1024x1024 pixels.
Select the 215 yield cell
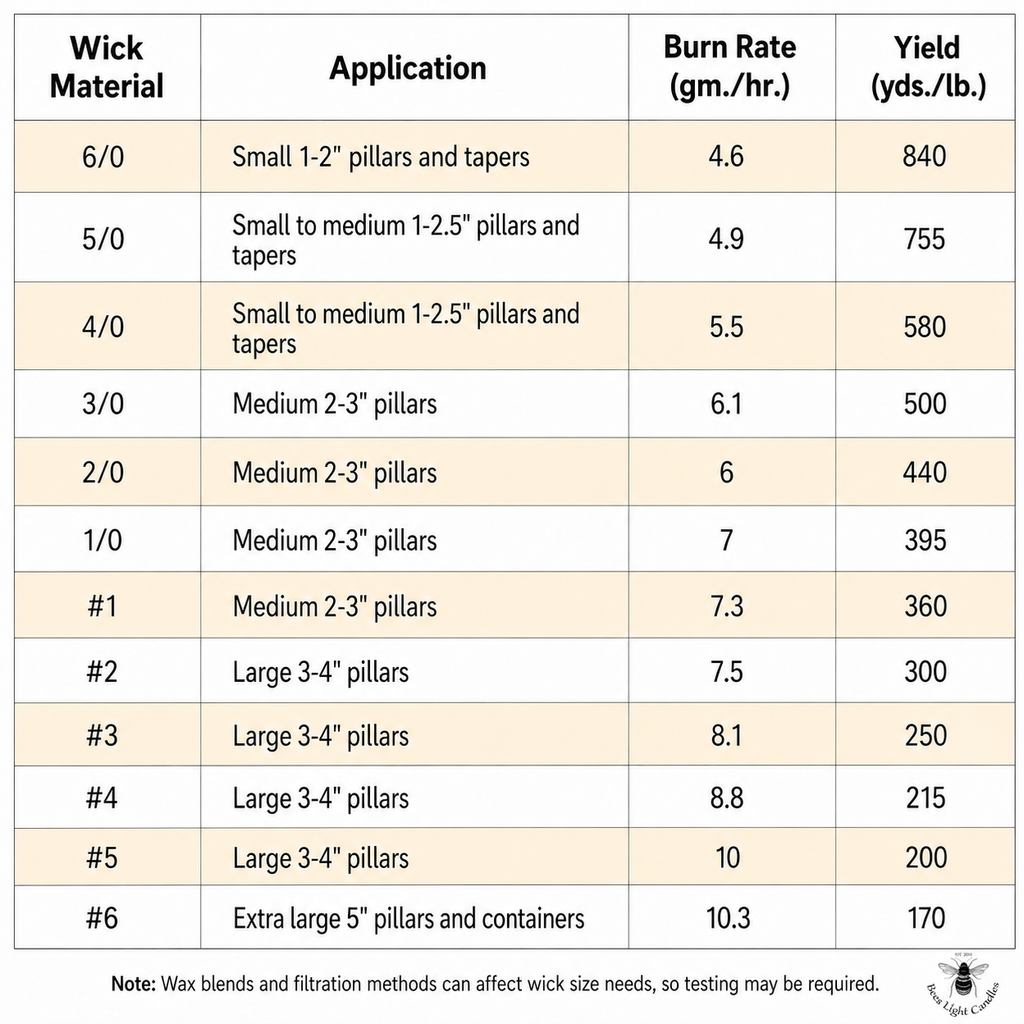(x=925, y=798)
